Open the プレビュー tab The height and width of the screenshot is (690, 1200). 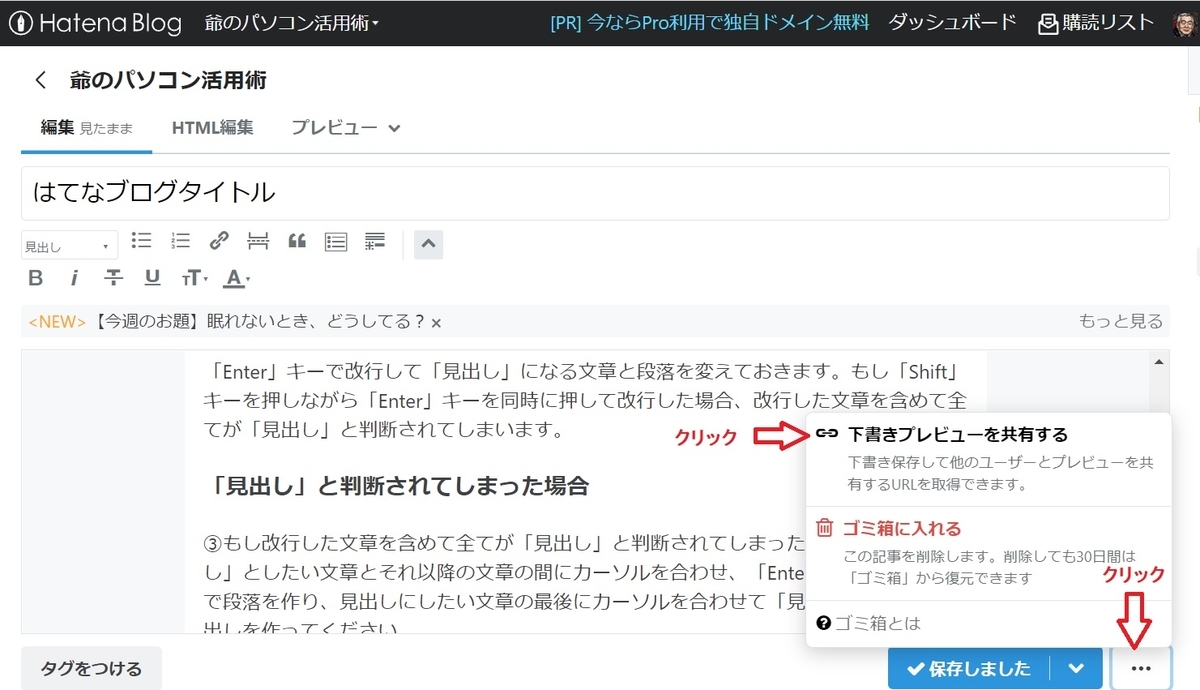click(332, 127)
